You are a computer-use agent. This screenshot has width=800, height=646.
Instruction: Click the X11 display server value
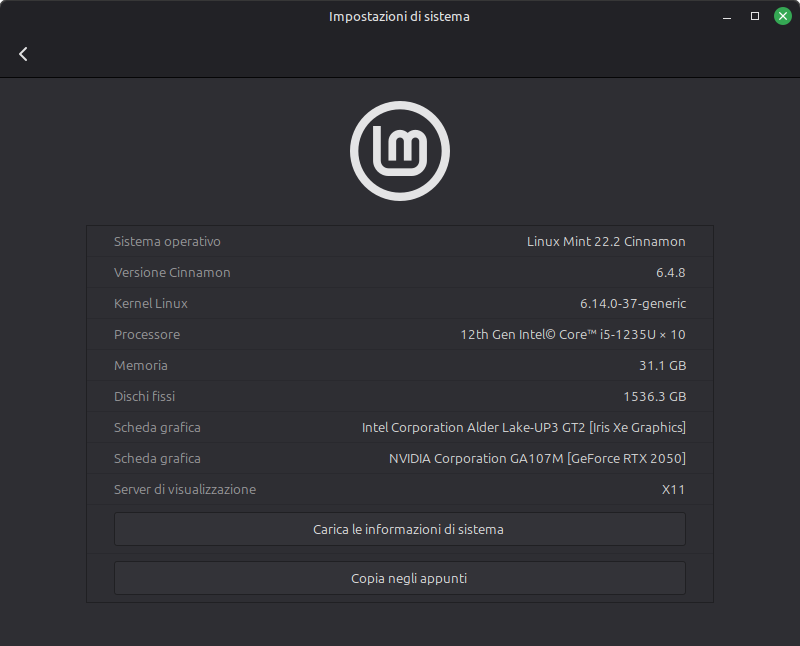click(673, 490)
